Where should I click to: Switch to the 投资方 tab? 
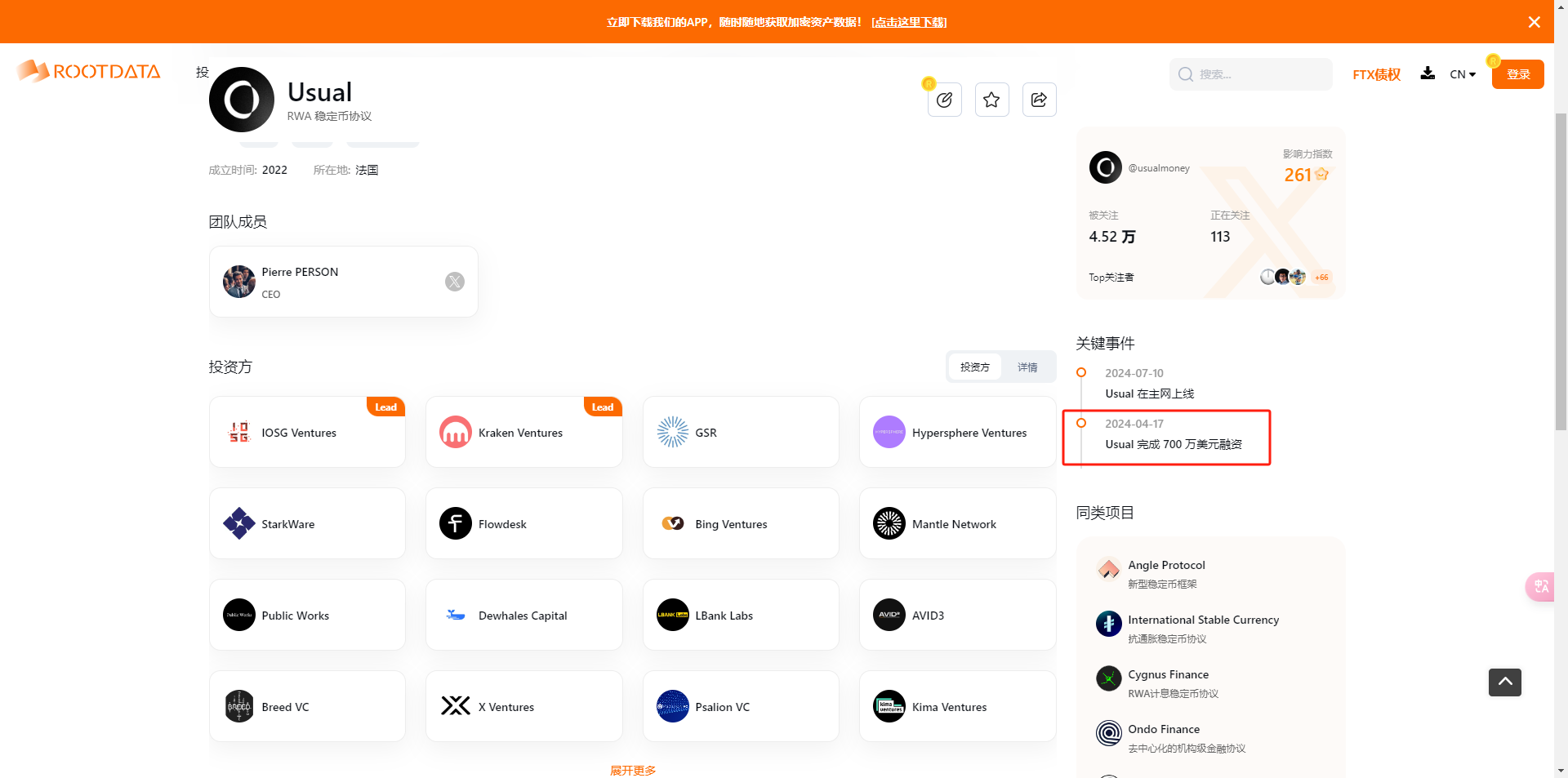pos(974,367)
